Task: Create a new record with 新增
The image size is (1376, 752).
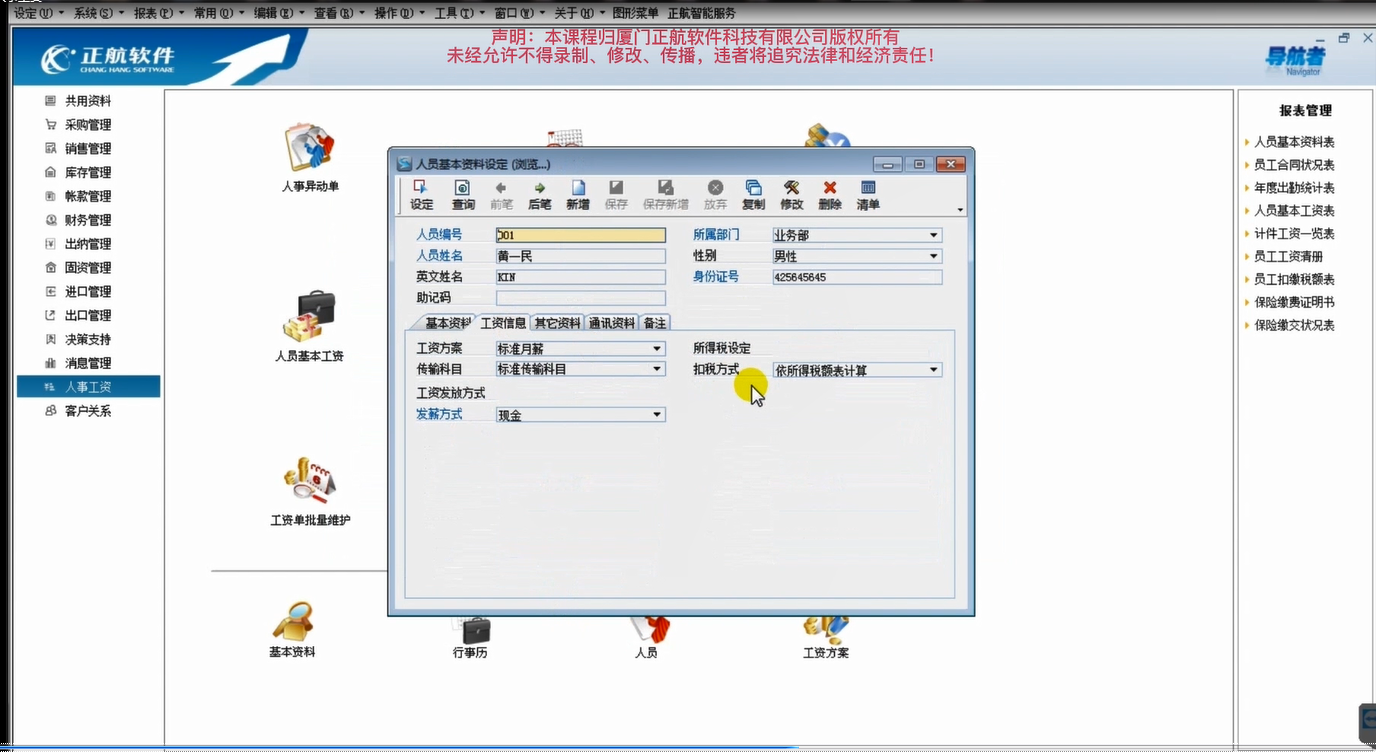Action: pyautogui.click(x=578, y=195)
